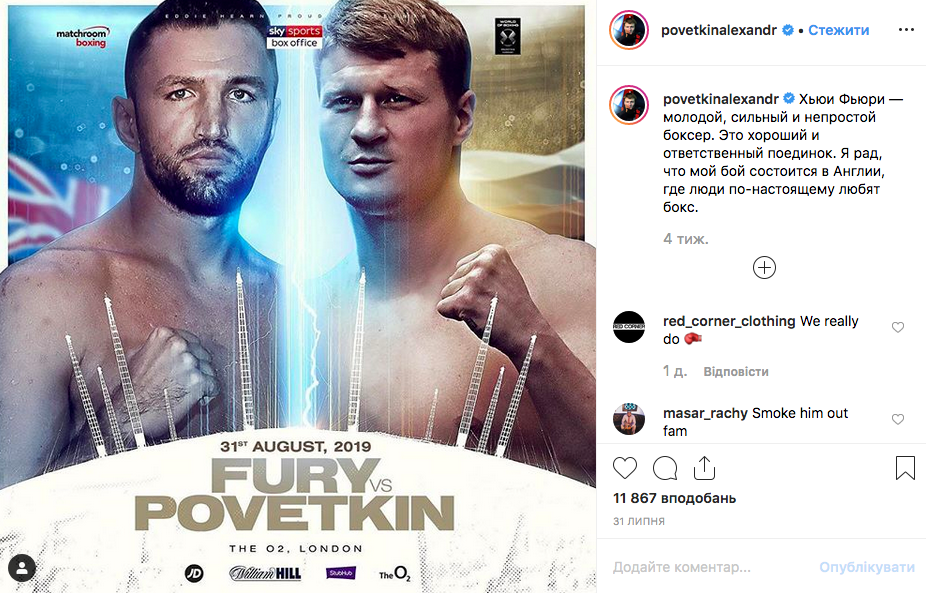Image resolution: width=926 pixels, height=593 pixels.
Task: Load more comments with the plus circle
Action: 764,268
